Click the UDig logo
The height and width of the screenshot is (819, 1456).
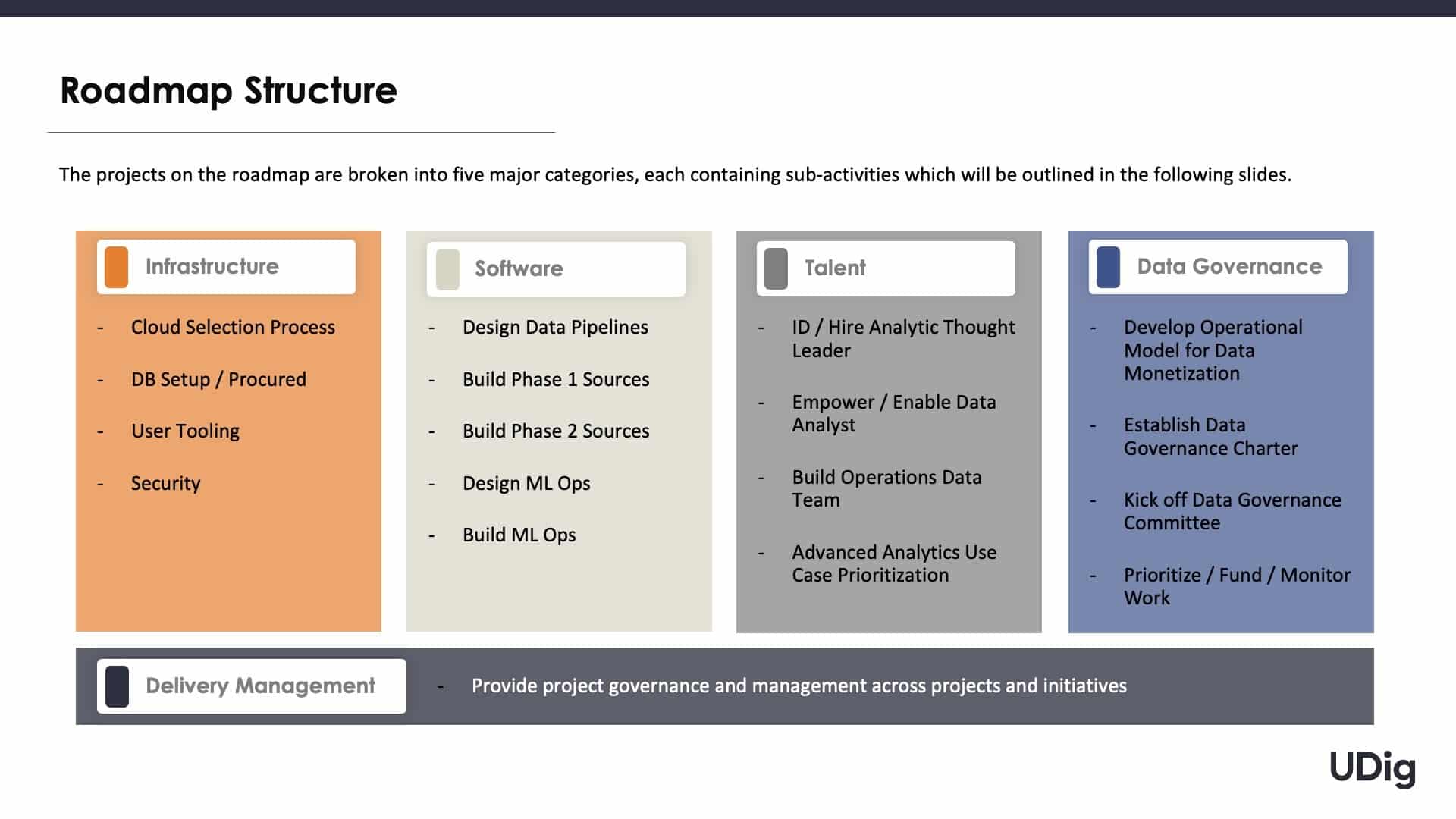(x=1373, y=768)
